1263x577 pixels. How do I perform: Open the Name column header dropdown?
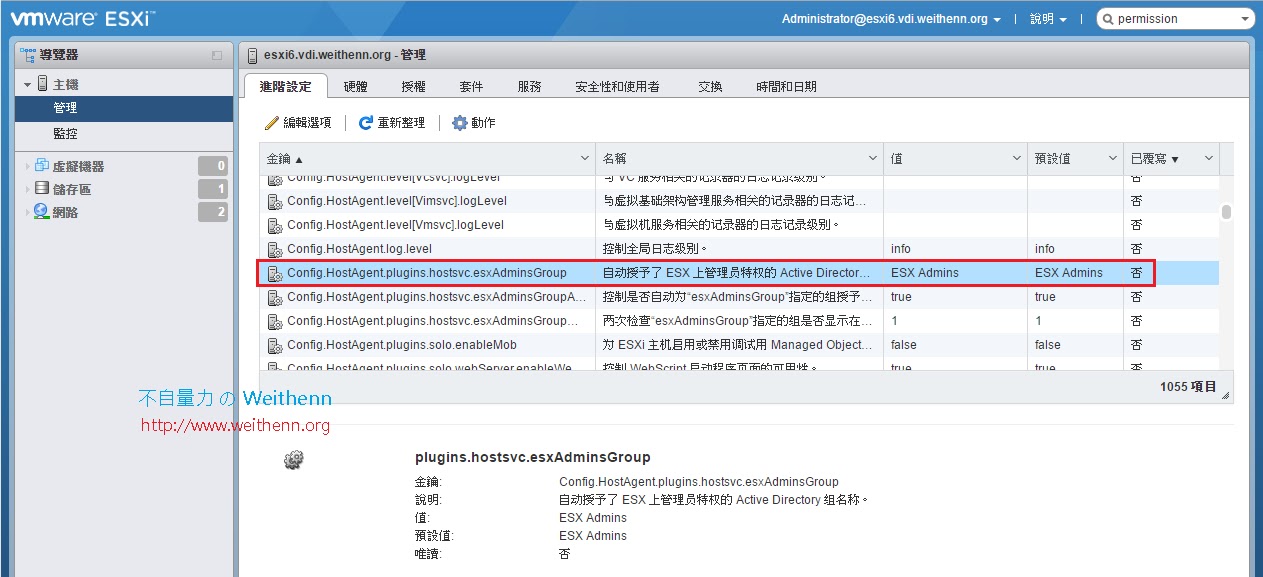[873, 158]
